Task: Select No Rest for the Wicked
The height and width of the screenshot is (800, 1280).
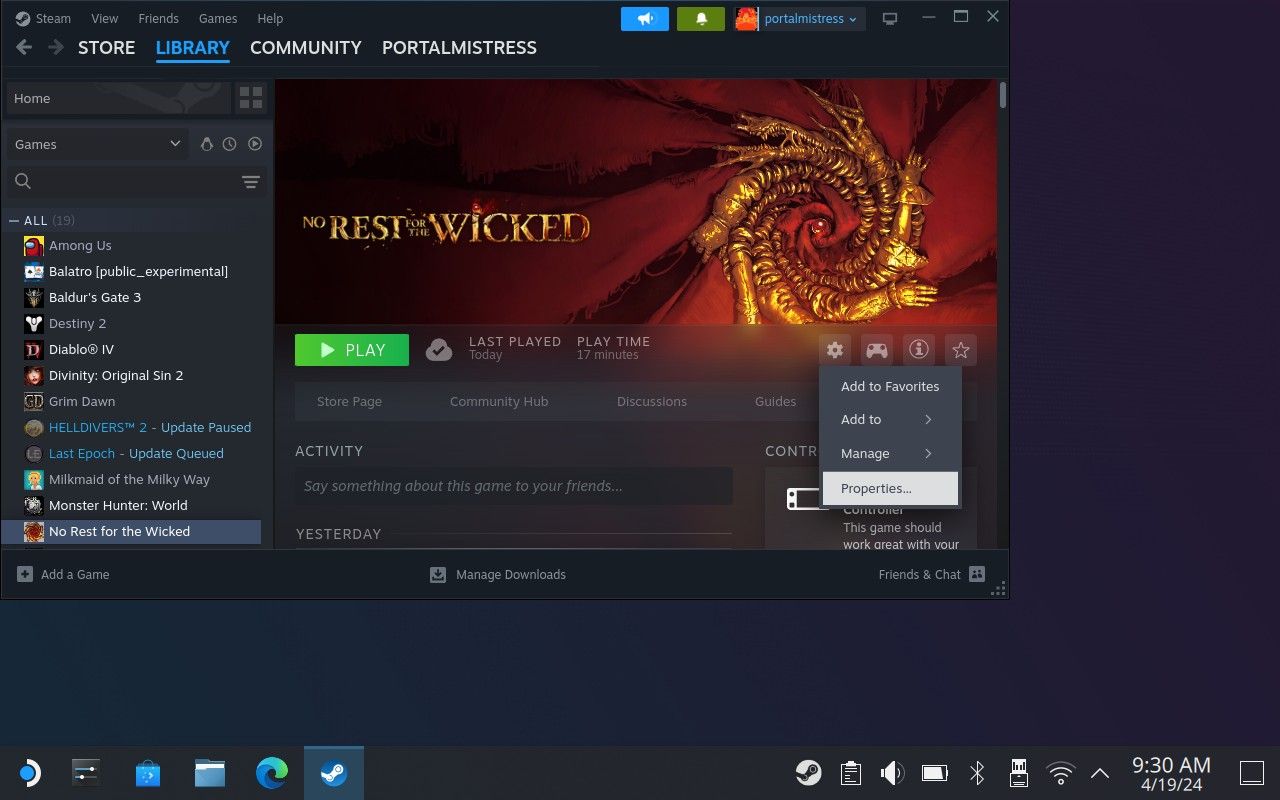Action: [132, 531]
